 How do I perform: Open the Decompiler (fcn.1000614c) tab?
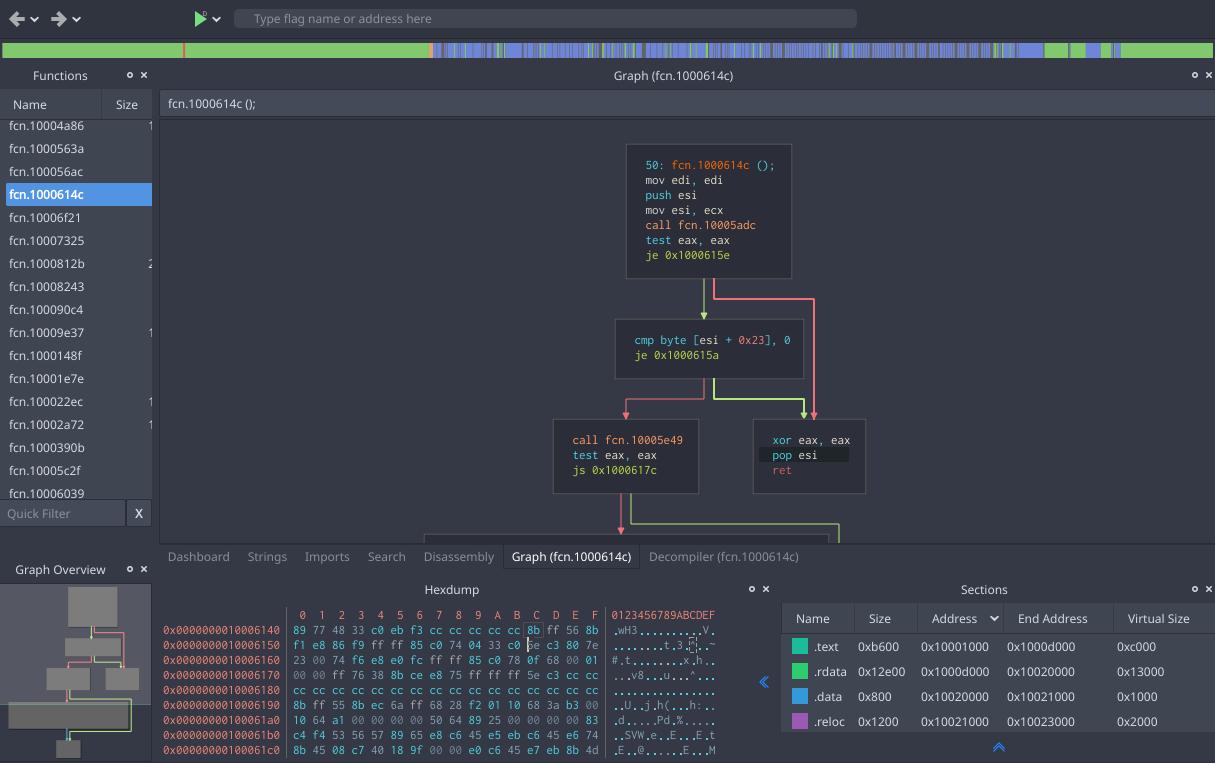coord(724,557)
